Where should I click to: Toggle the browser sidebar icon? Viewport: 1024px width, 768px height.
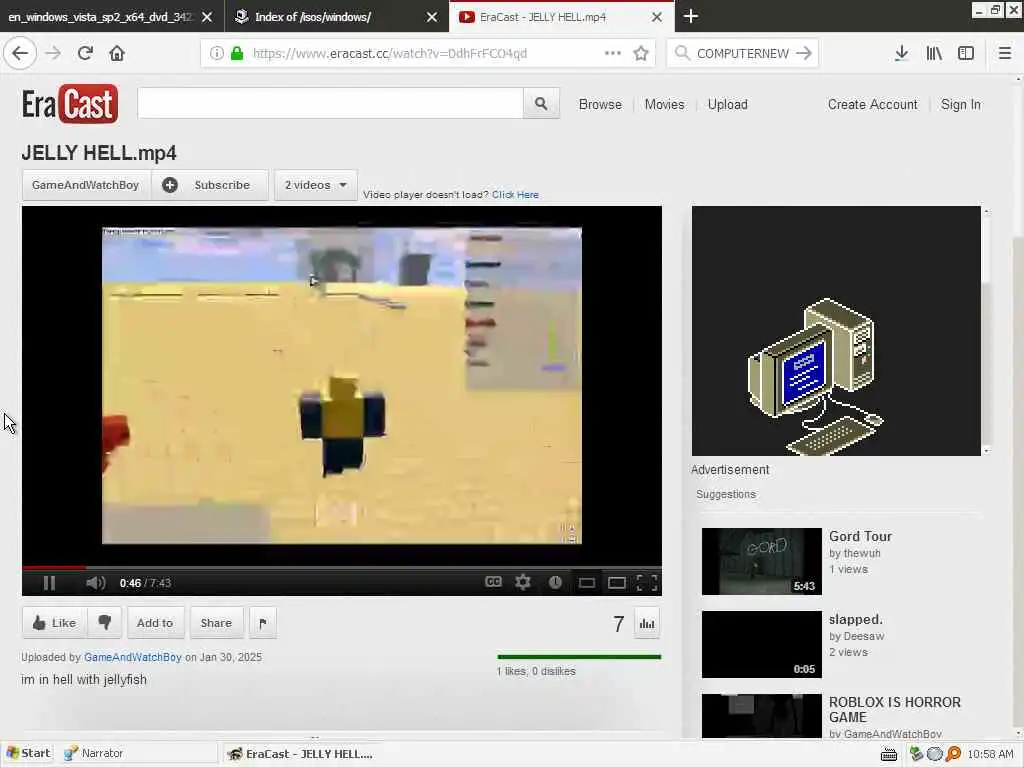coord(966,54)
